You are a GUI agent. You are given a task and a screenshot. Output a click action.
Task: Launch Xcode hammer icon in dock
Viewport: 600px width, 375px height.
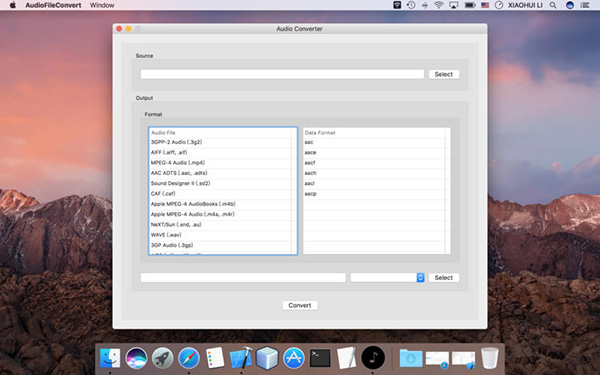[241, 358]
